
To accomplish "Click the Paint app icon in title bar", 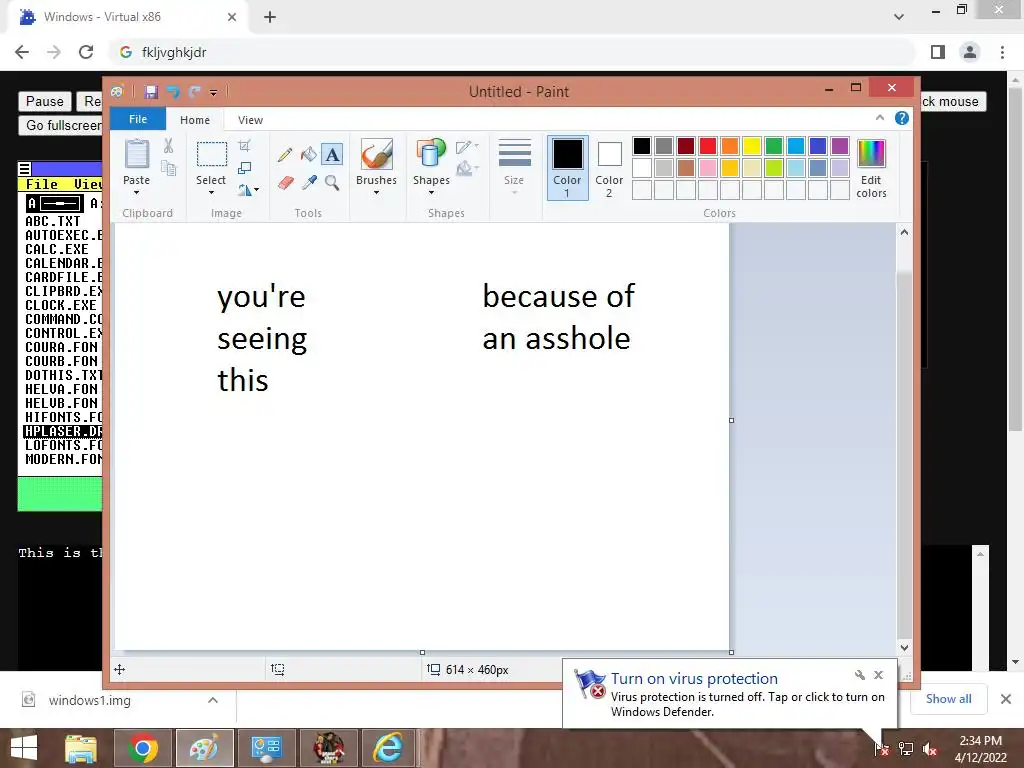I will [x=118, y=92].
